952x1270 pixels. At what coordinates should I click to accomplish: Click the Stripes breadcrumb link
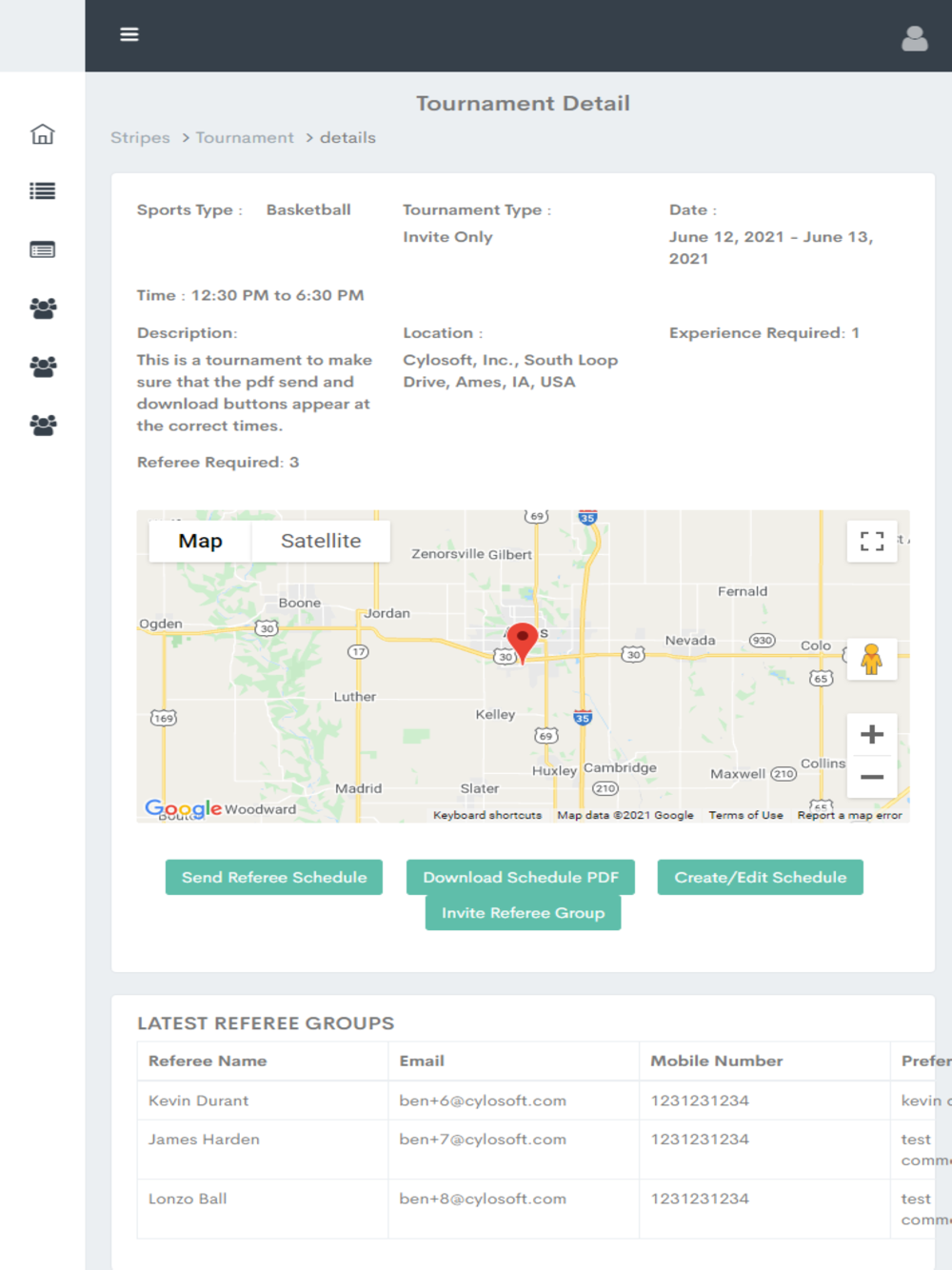click(140, 137)
